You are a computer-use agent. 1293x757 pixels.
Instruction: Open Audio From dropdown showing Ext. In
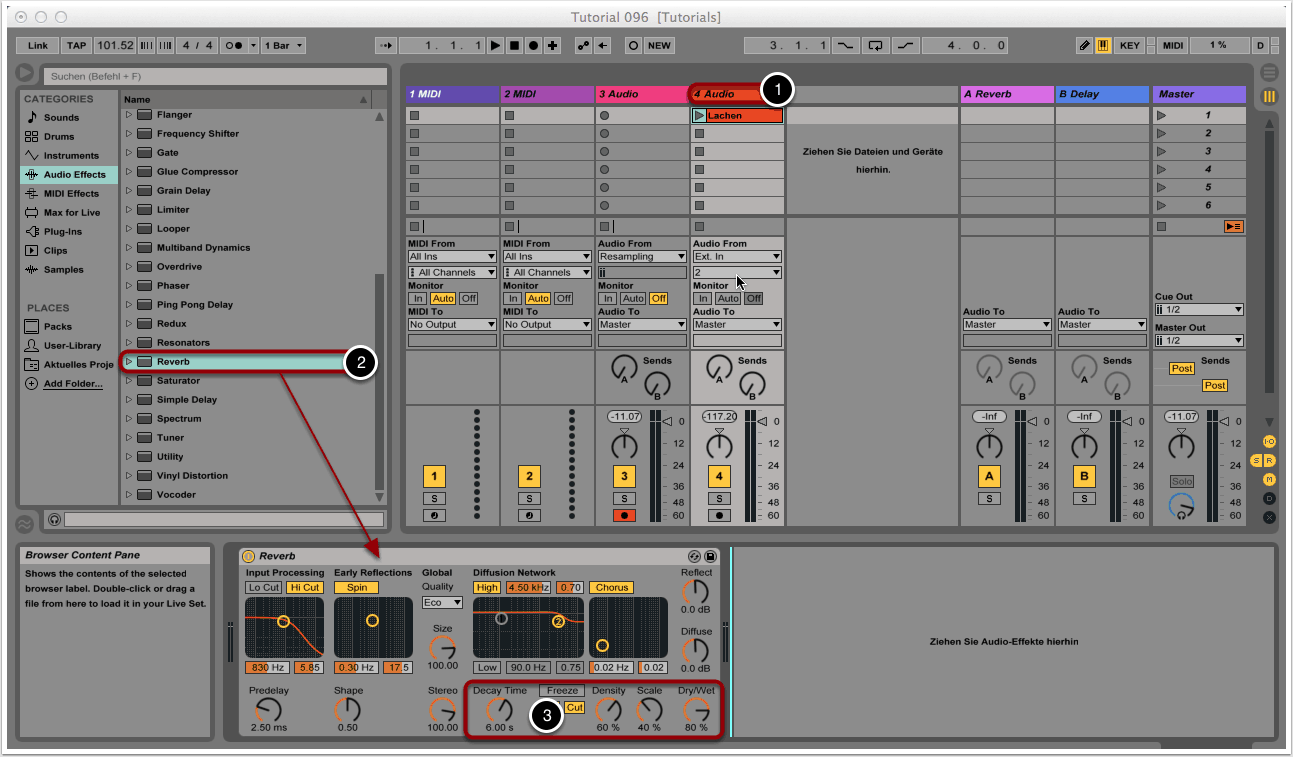pos(736,257)
